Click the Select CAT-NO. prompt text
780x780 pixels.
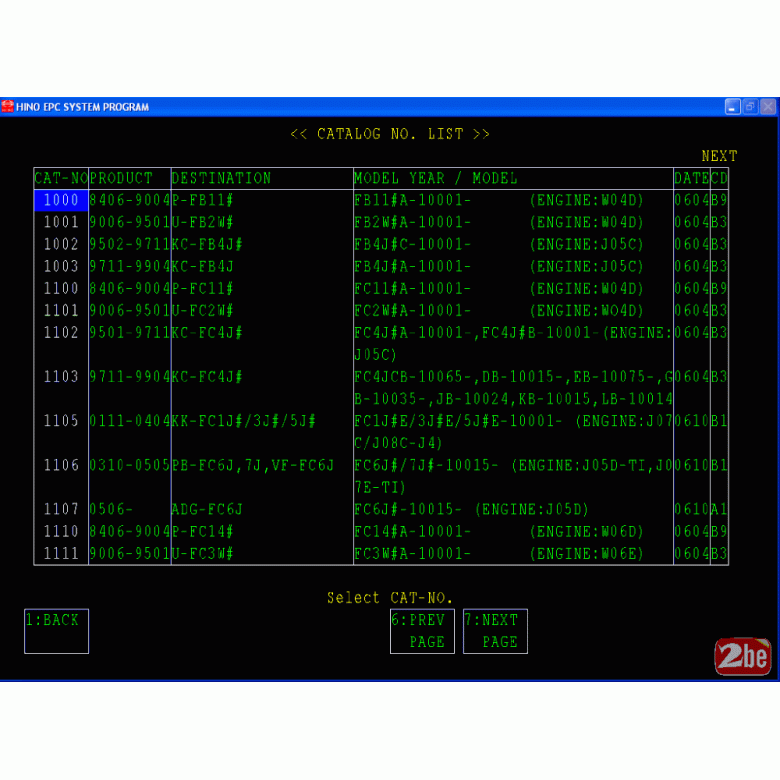coord(390,597)
